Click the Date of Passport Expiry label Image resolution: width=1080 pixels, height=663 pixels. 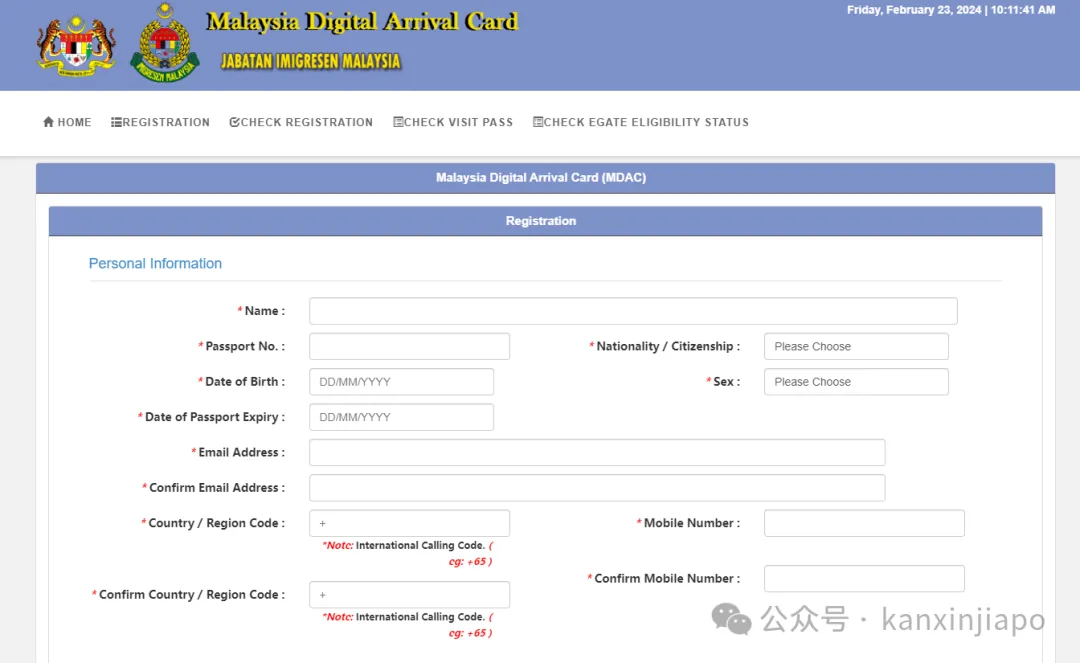211,417
